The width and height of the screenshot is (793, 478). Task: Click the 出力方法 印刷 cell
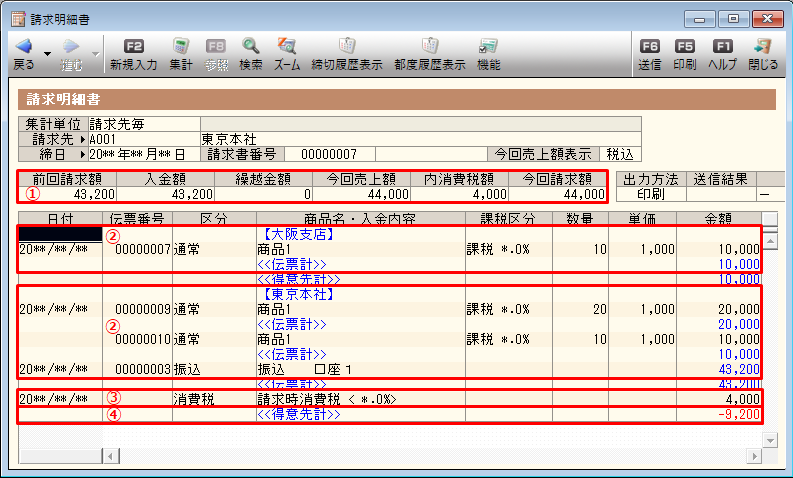pos(651,194)
